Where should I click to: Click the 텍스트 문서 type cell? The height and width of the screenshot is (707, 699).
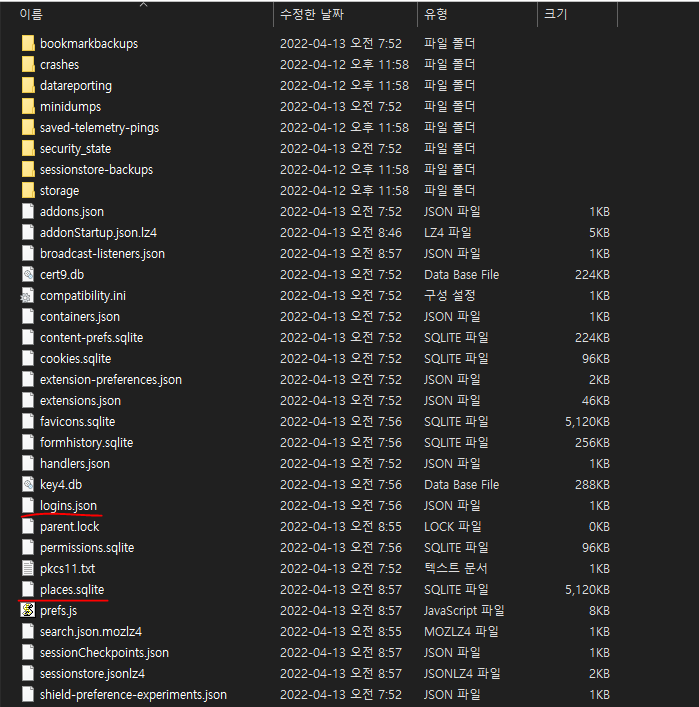(455, 569)
